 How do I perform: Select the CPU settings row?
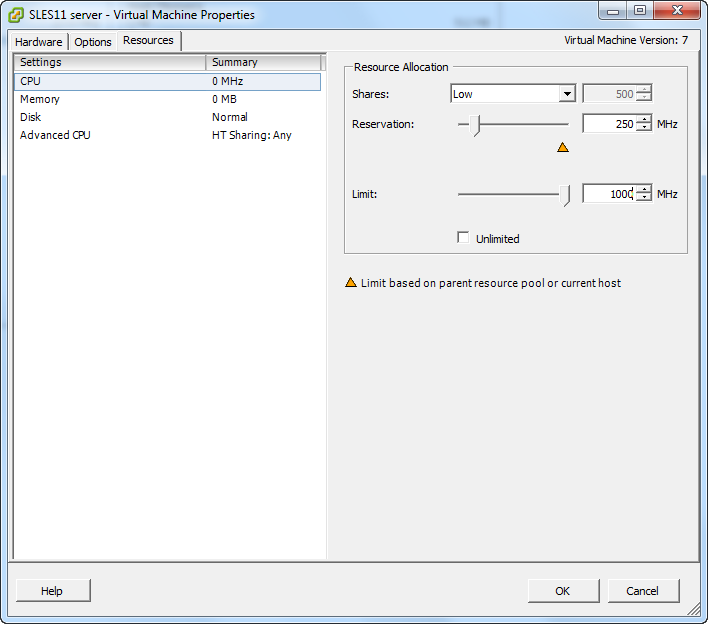click(x=168, y=81)
